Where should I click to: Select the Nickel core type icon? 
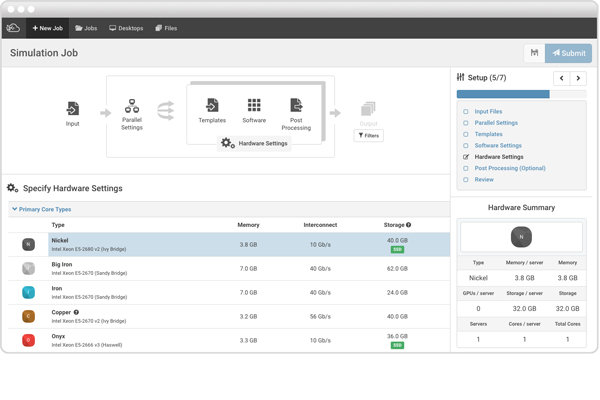pyautogui.click(x=28, y=244)
